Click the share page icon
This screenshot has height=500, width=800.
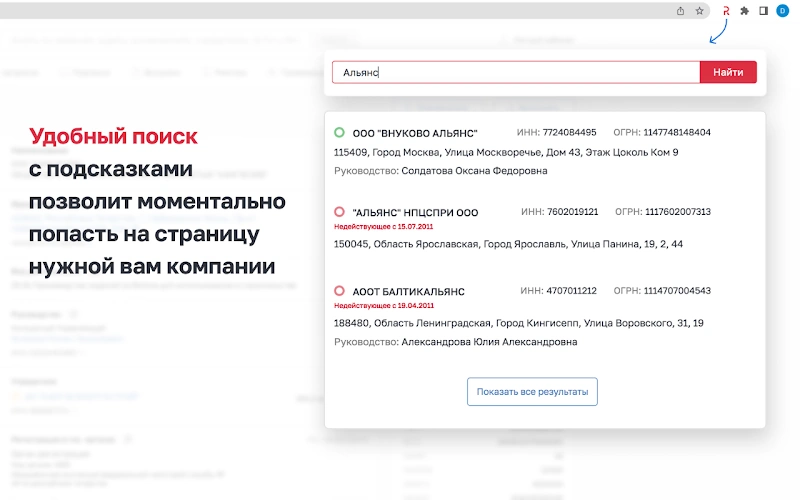click(x=681, y=11)
